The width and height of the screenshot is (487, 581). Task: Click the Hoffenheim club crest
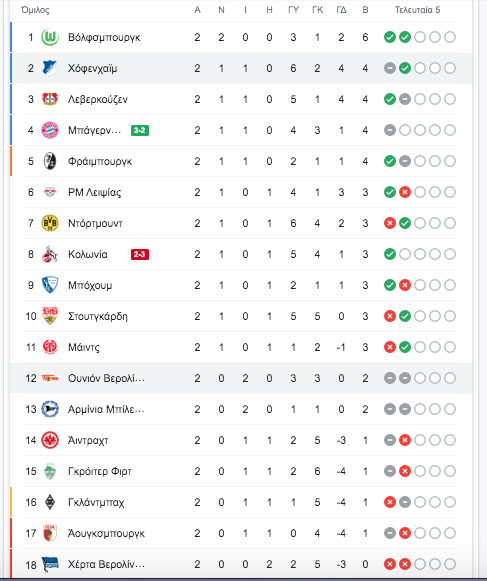pos(50,68)
